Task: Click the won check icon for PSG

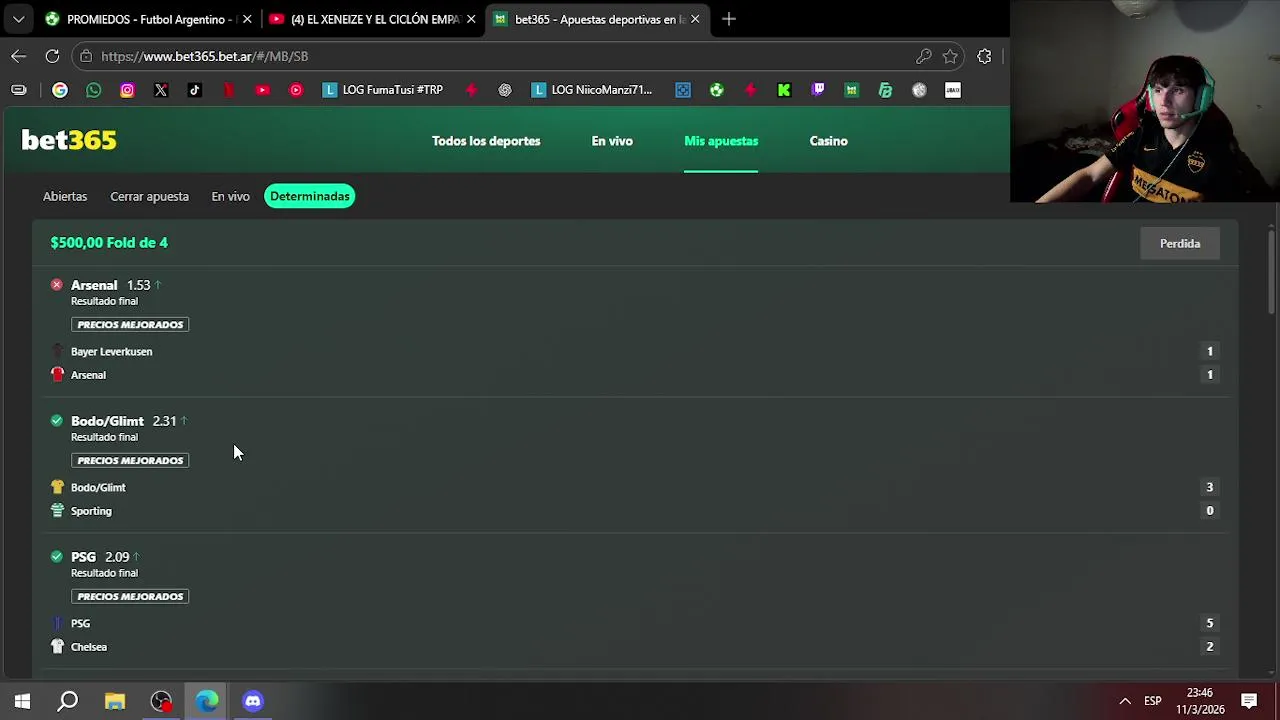Action: tap(57, 557)
